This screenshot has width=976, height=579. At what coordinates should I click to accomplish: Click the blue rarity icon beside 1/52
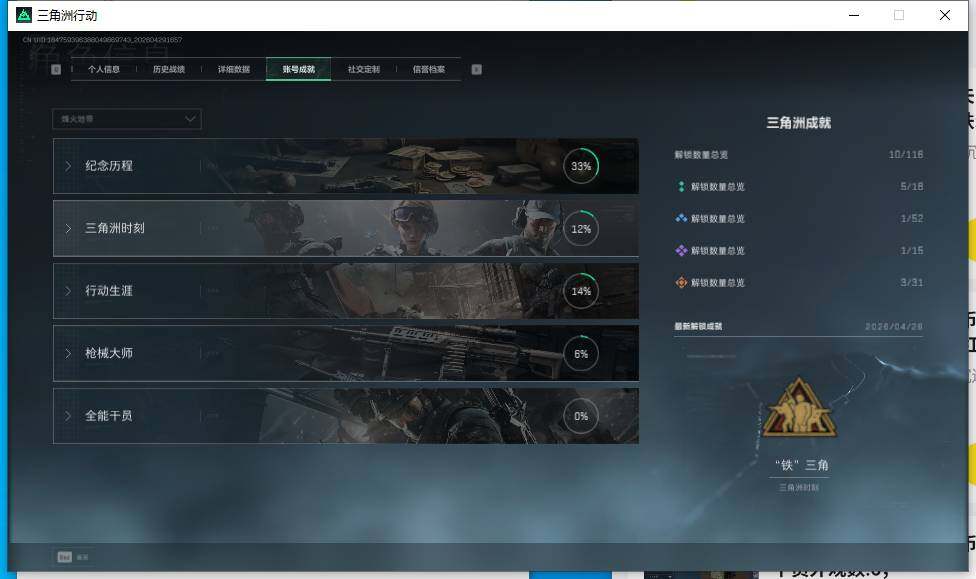[681, 219]
